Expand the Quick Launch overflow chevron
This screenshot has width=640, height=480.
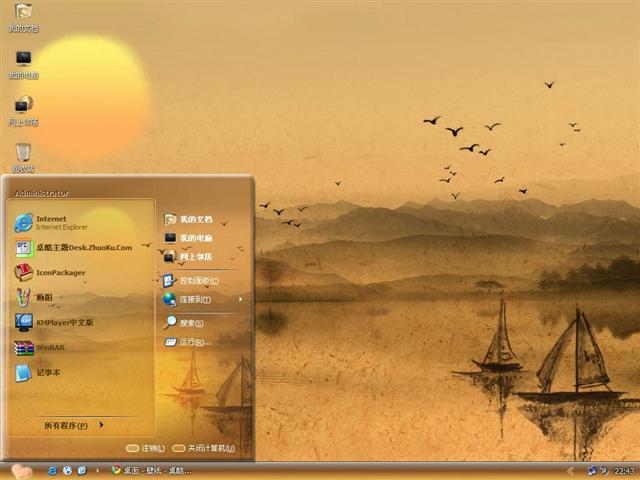[x=97, y=471]
